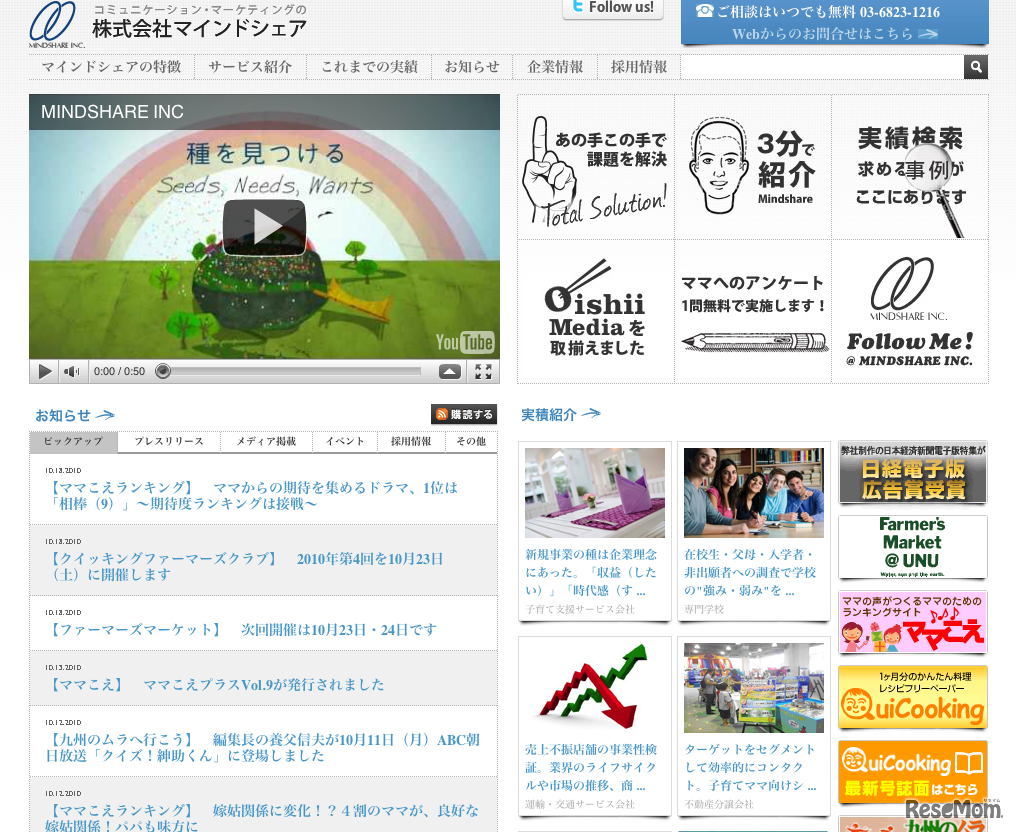Click the Farmer's Market @ UNU banner
The width and height of the screenshot is (1016, 832).
[912, 547]
